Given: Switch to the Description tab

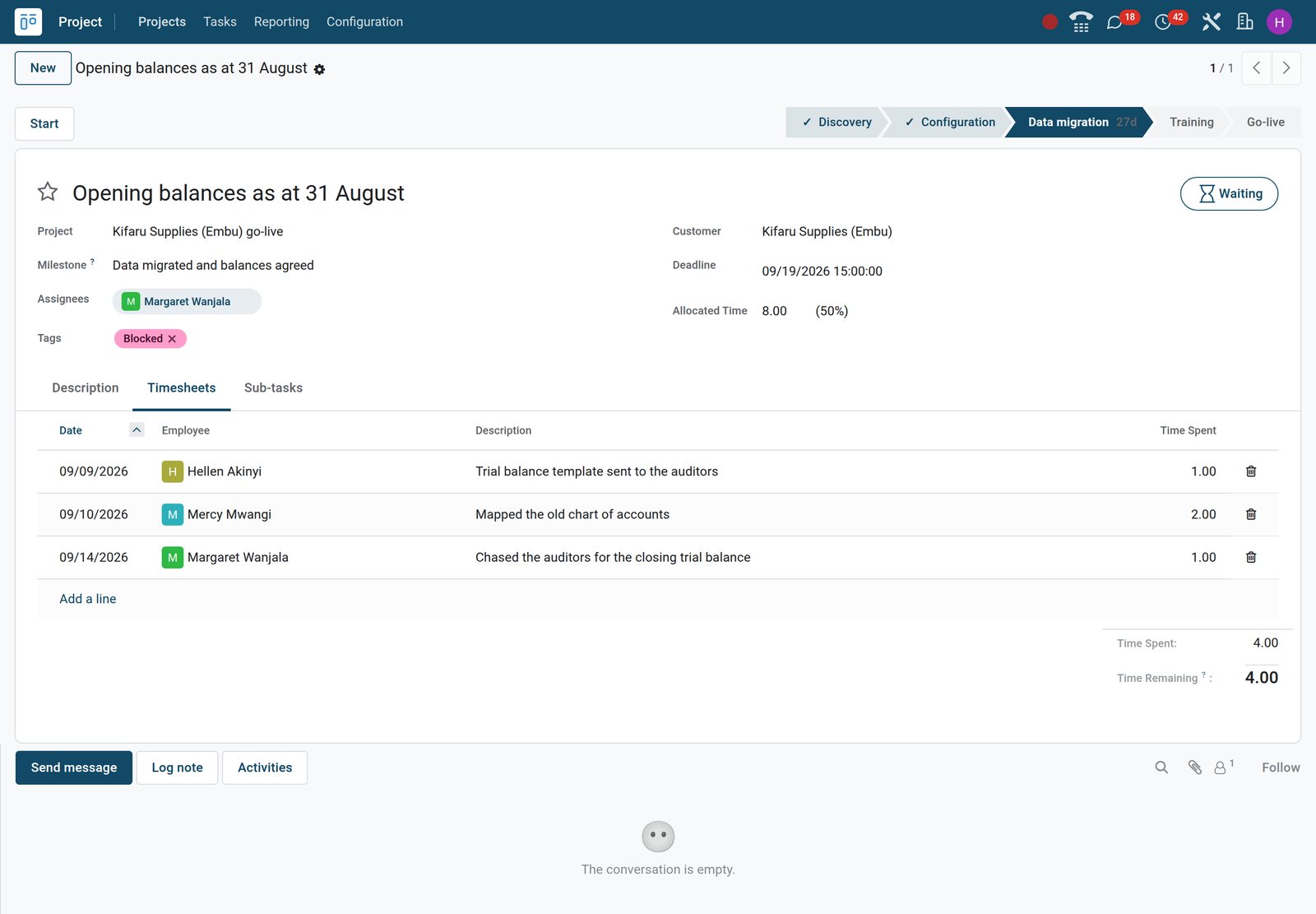Looking at the screenshot, I should point(86,387).
